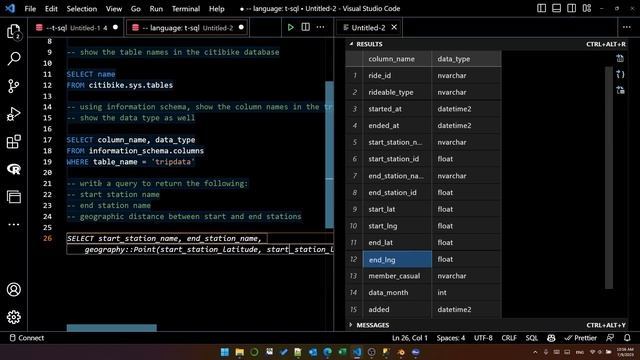
Task: Open the R extension view in activity bar
Action: click(x=14, y=169)
